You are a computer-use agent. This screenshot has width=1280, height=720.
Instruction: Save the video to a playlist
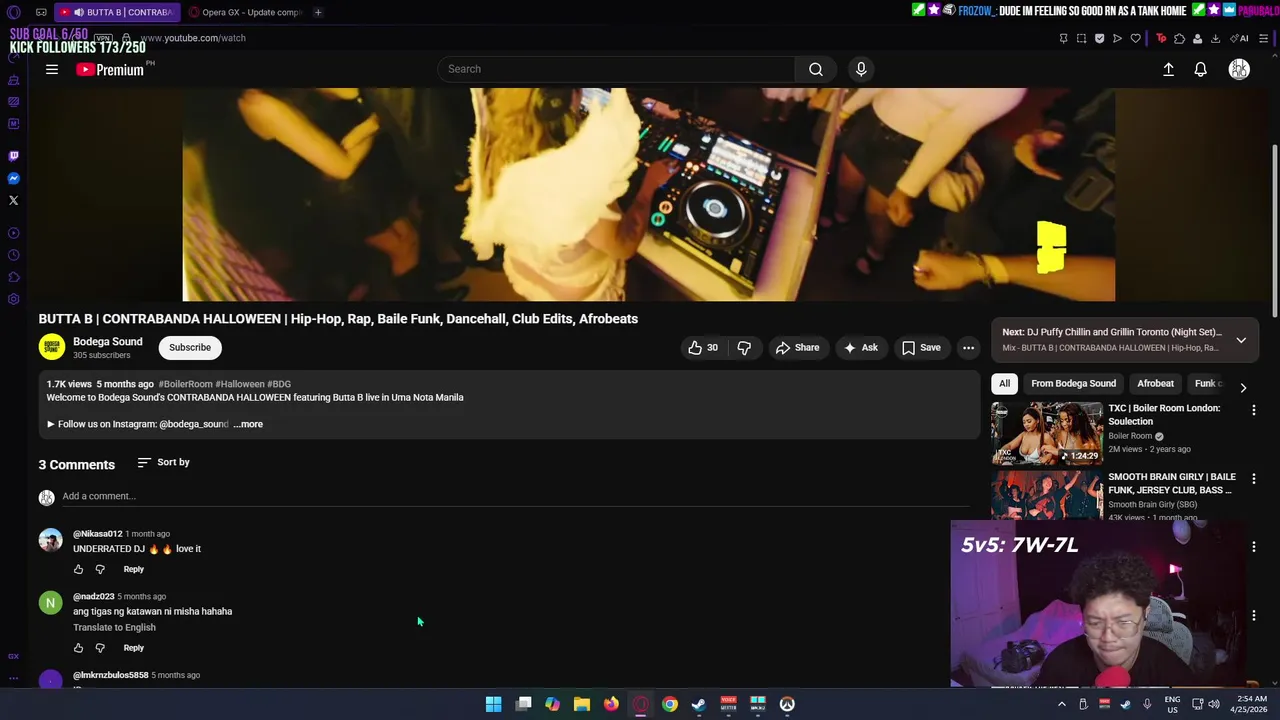point(921,348)
